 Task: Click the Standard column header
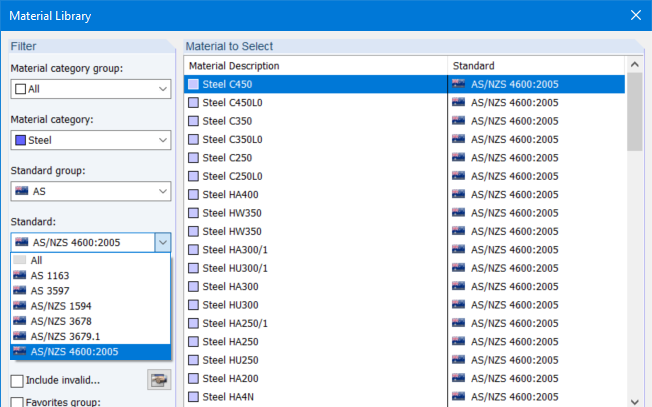pos(536,66)
